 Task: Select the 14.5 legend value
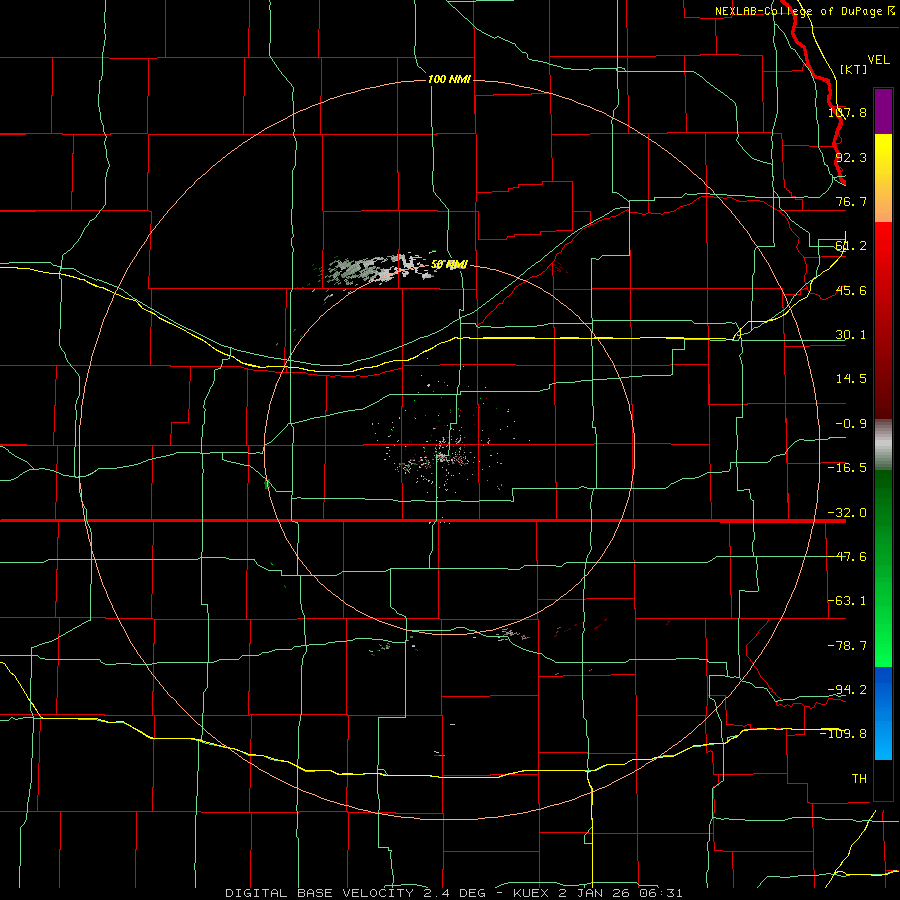851,379
